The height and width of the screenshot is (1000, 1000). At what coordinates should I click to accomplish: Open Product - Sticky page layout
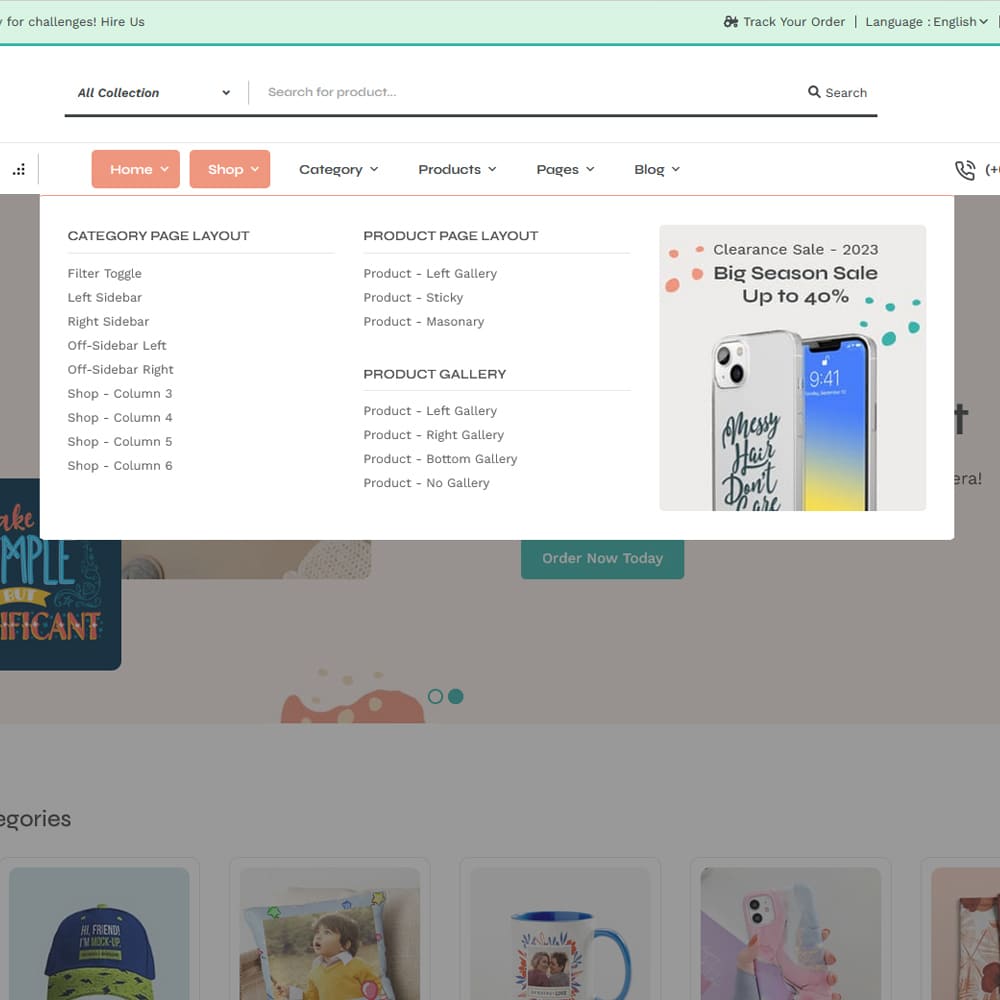pyautogui.click(x=413, y=298)
